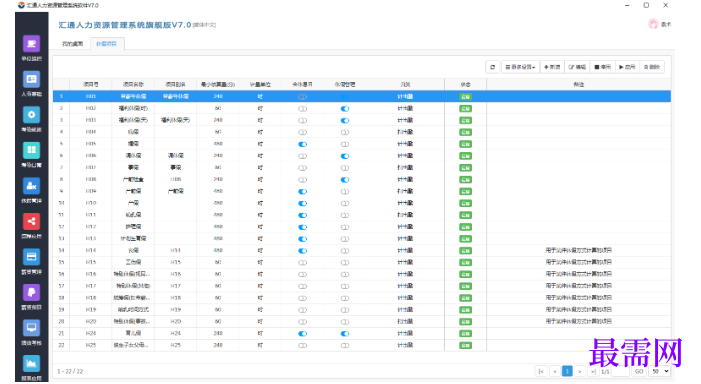The image size is (701, 384).
Task: Go to previous page arrow in pagination
Action: (x=554, y=371)
